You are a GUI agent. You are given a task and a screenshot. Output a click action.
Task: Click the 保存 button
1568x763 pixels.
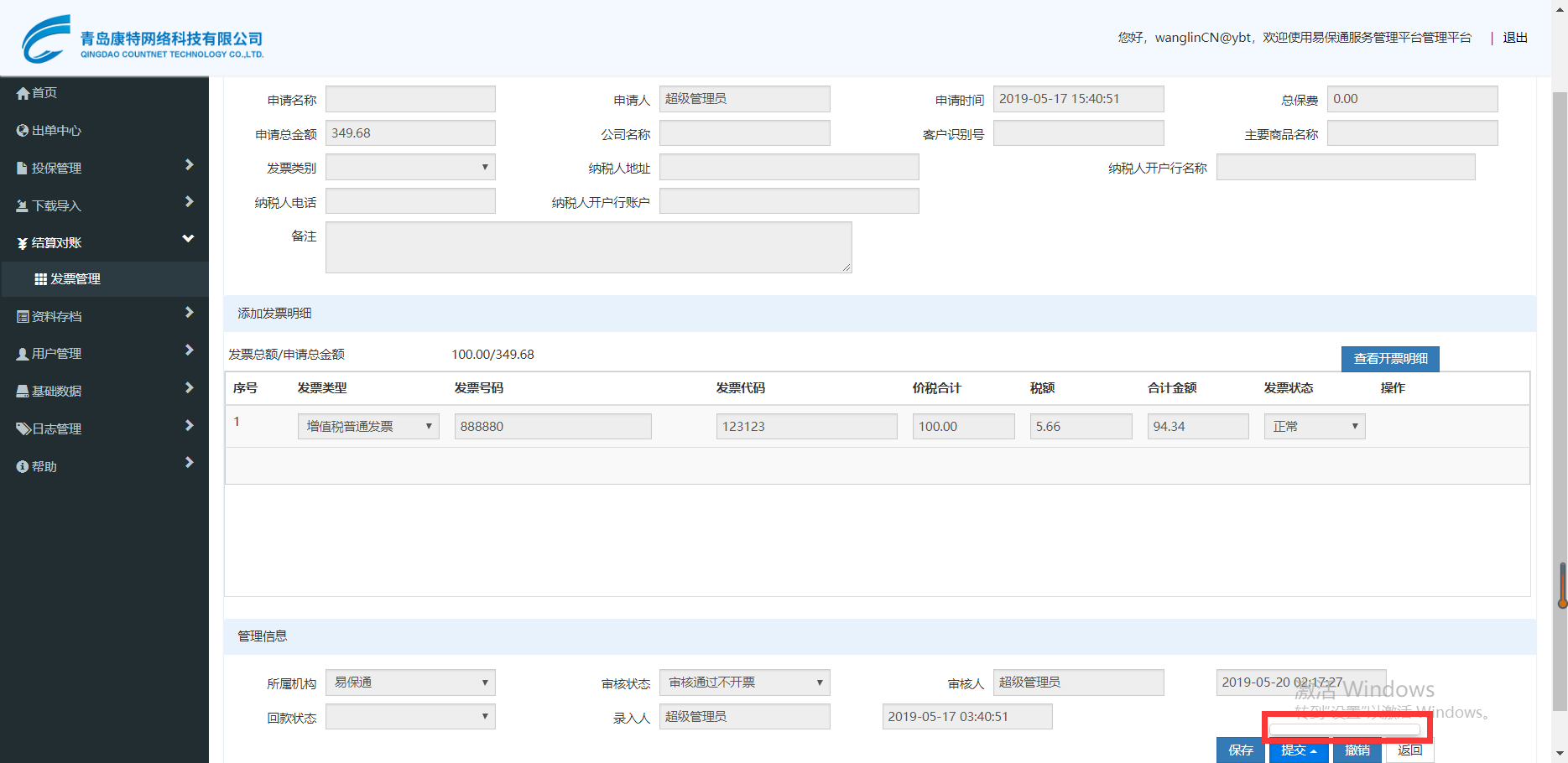(x=1240, y=750)
